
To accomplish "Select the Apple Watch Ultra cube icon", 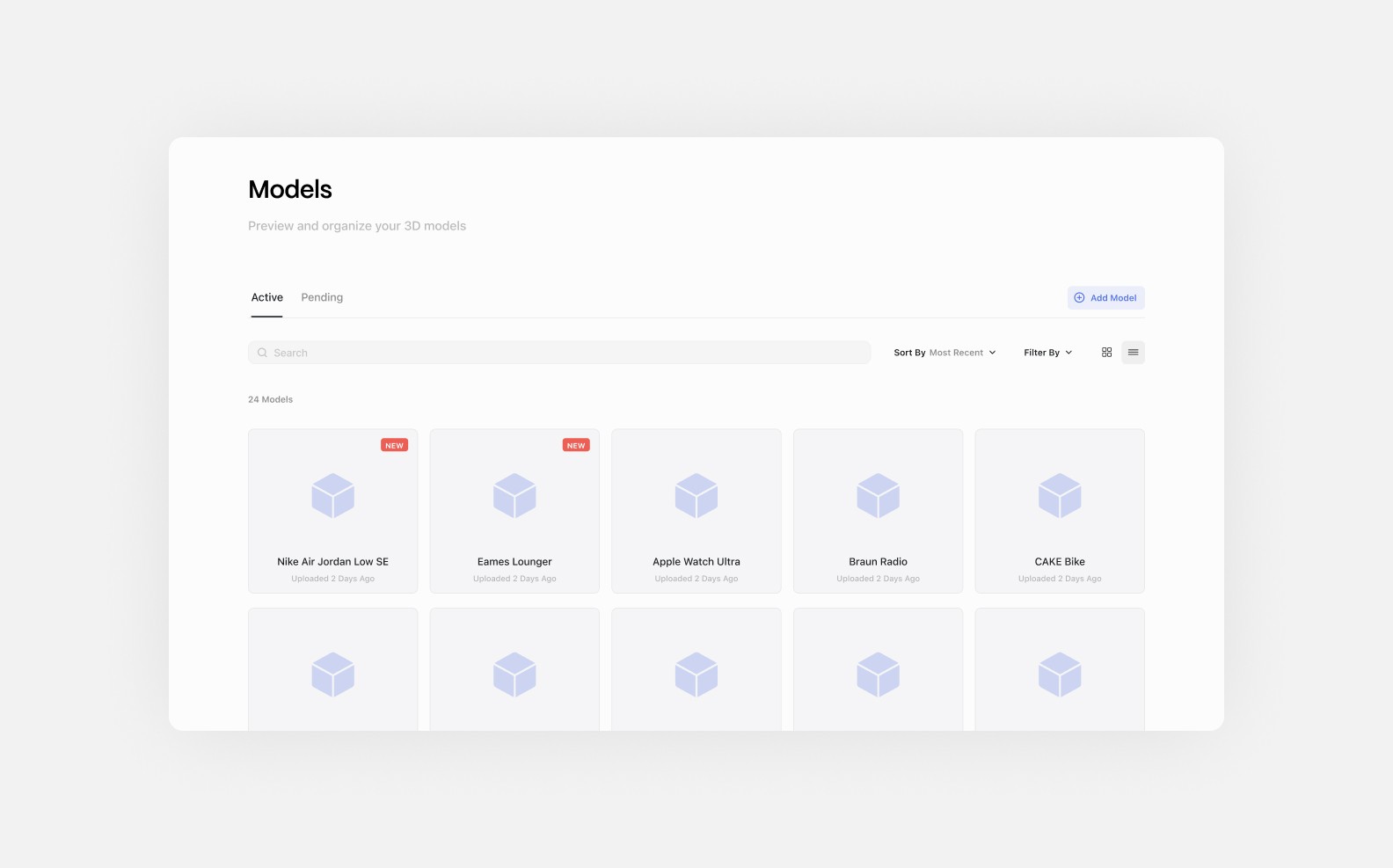I will tap(696, 495).
